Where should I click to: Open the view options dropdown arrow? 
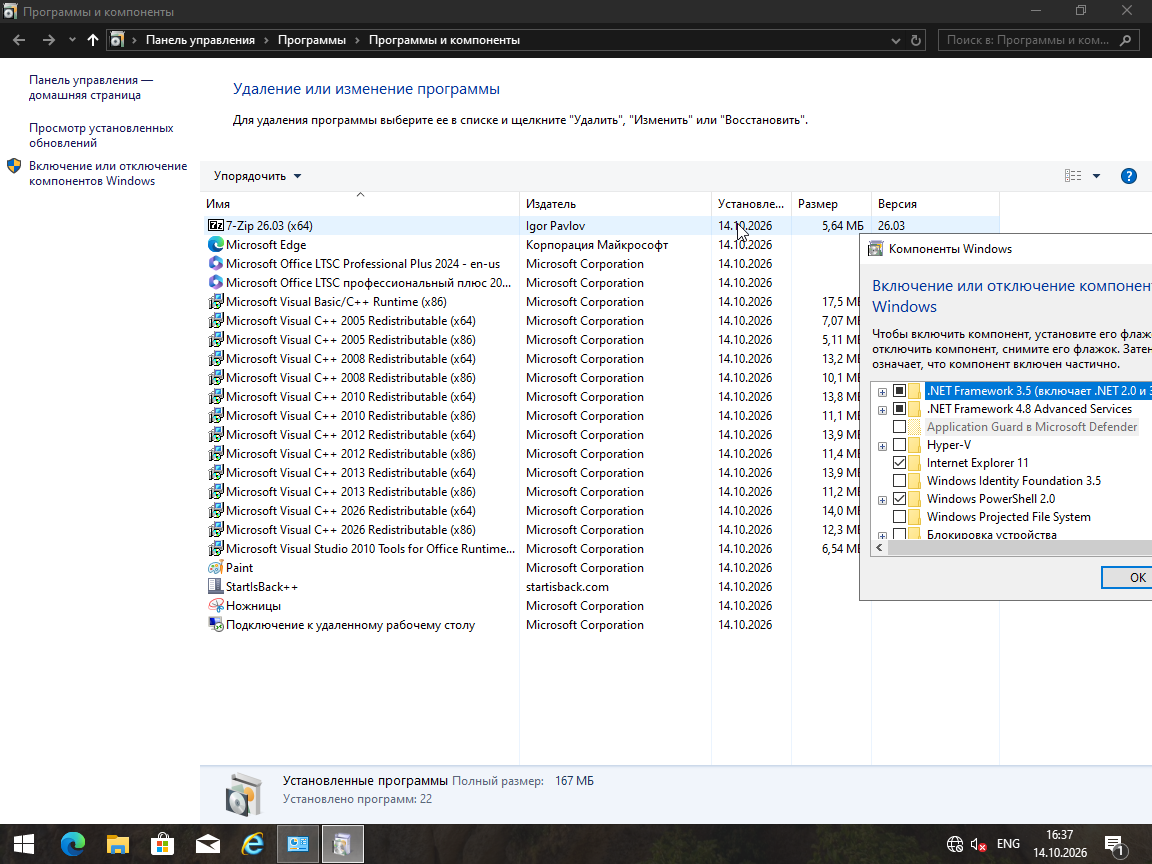coord(1096,176)
